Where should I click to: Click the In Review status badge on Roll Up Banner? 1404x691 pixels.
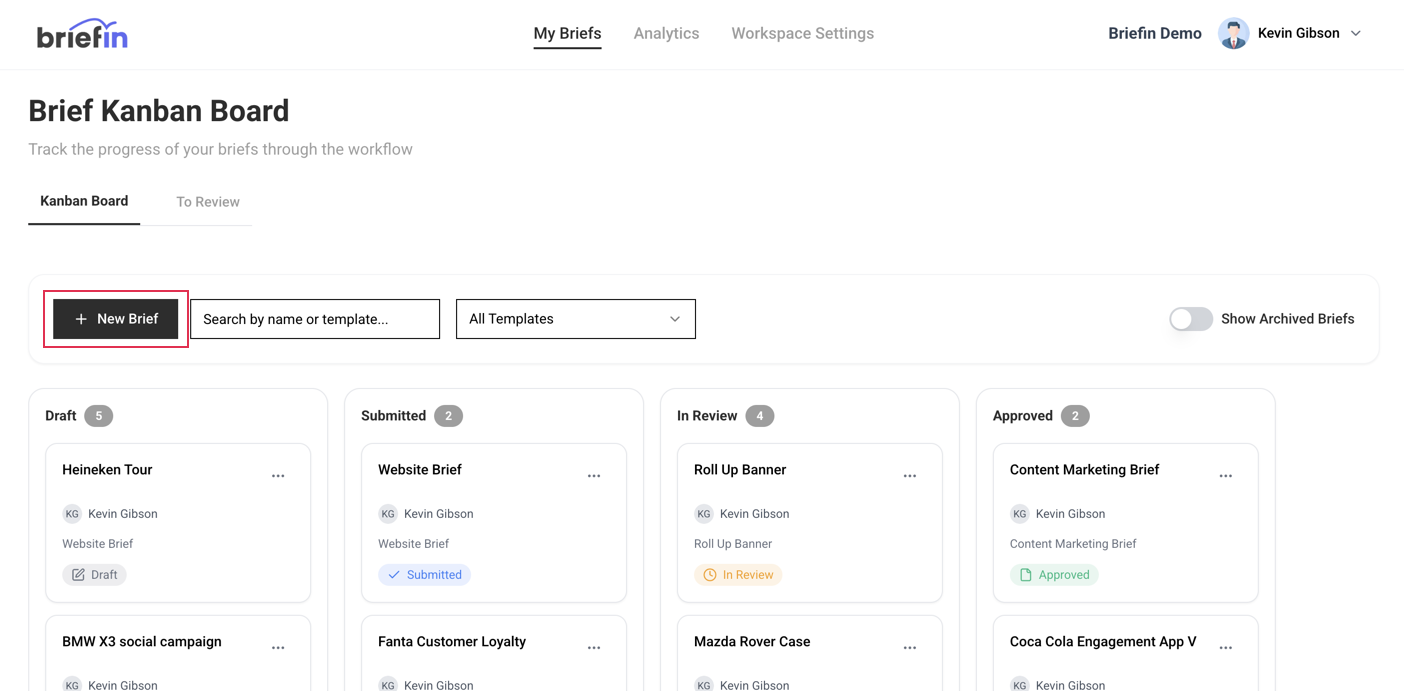738,575
